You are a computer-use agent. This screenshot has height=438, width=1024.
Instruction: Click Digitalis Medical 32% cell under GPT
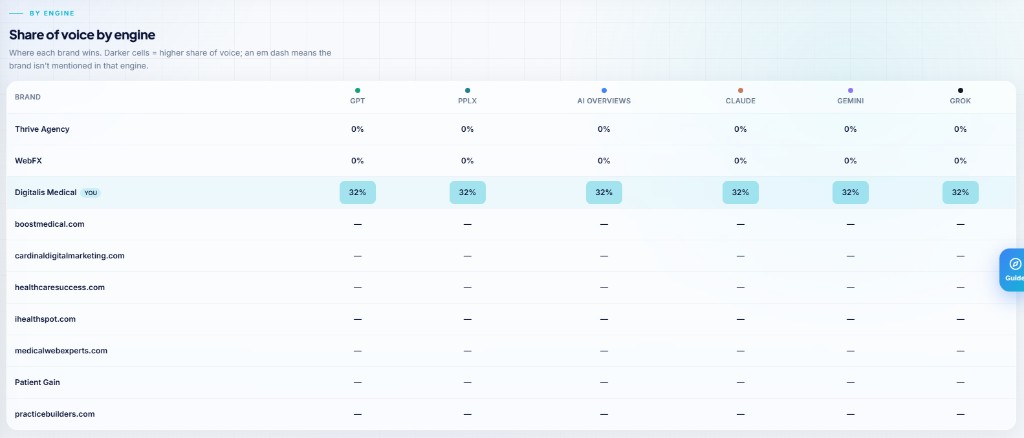click(357, 193)
